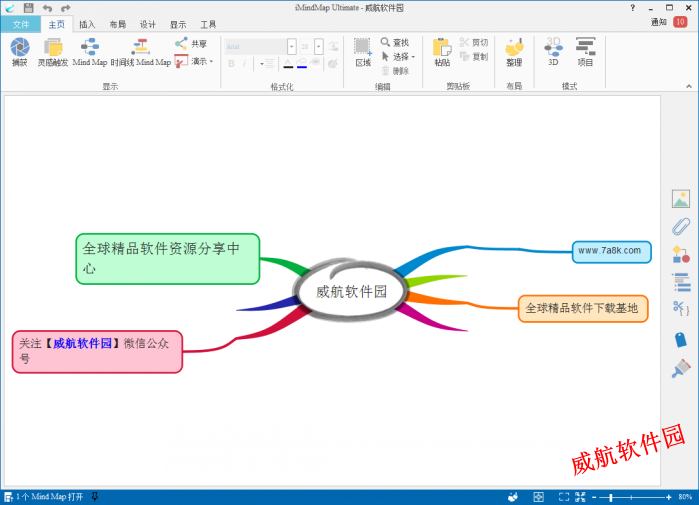Open the 布局 layout tab
Viewport: 699px width, 505px height.
[x=118, y=25]
